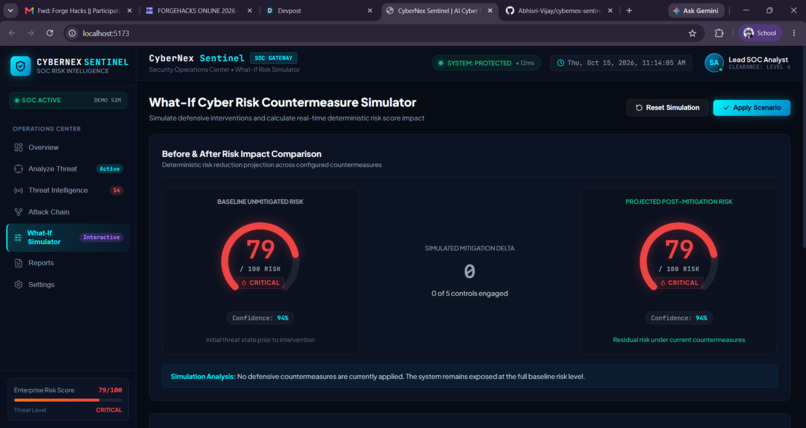The width and height of the screenshot is (806, 428).
Task: Click the Interactive badge
Action: (x=101, y=237)
